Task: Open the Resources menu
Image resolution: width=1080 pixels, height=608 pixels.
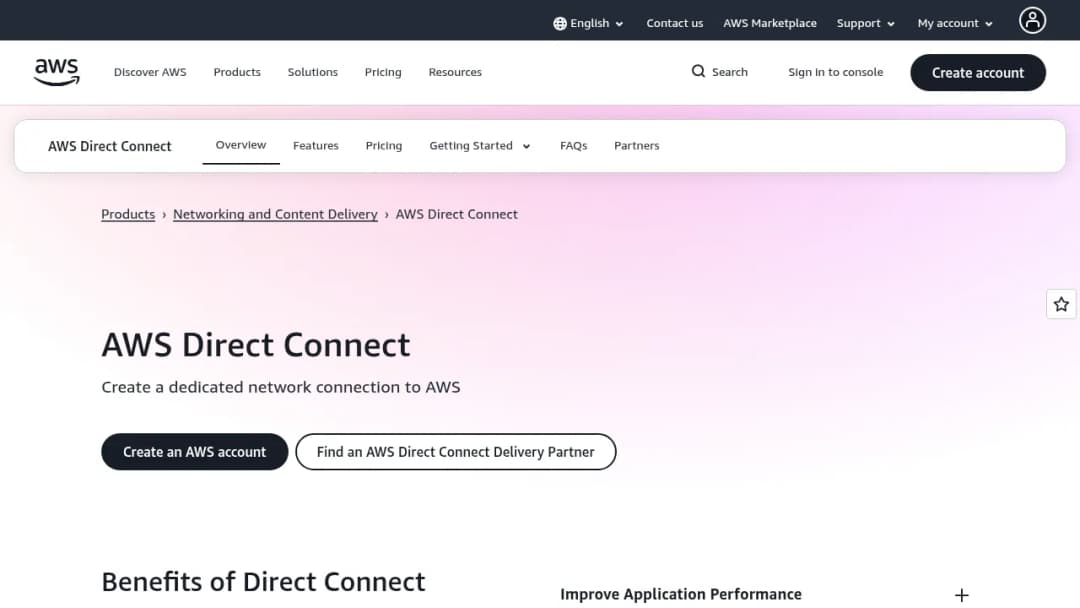Action: coord(455,72)
